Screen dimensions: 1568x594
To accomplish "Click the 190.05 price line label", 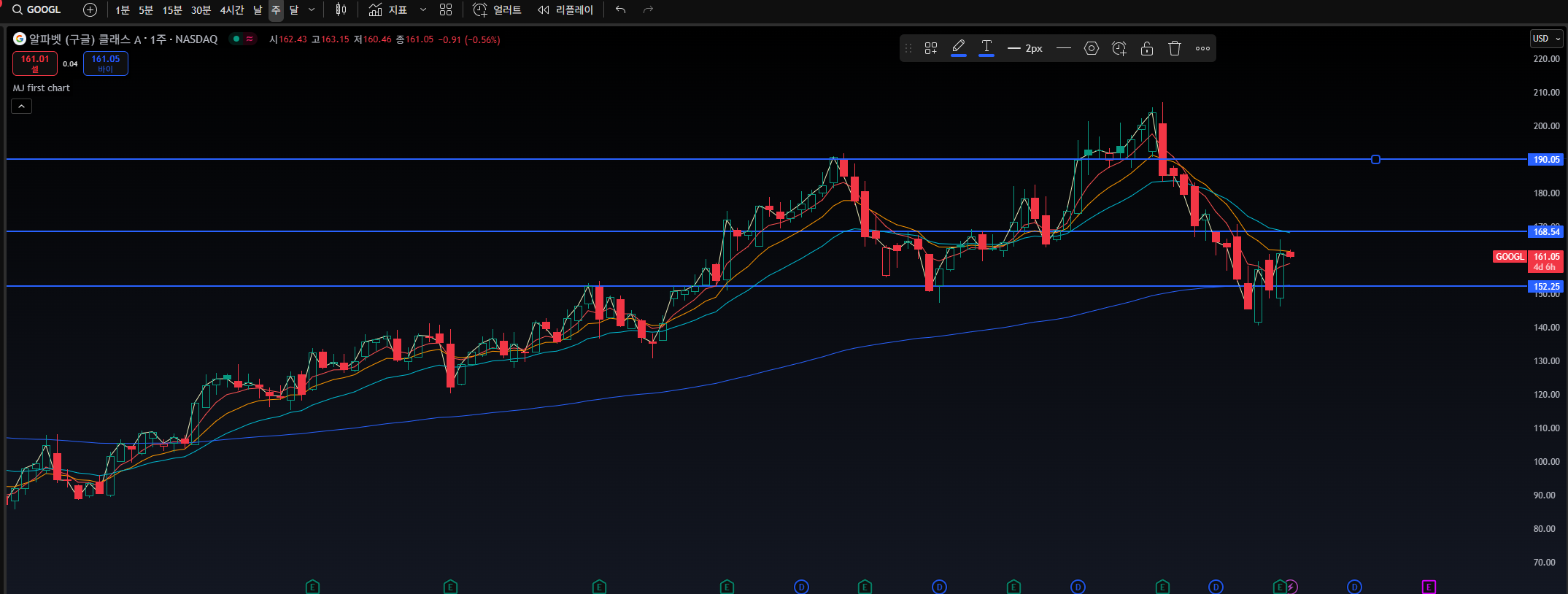I will coord(1545,159).
